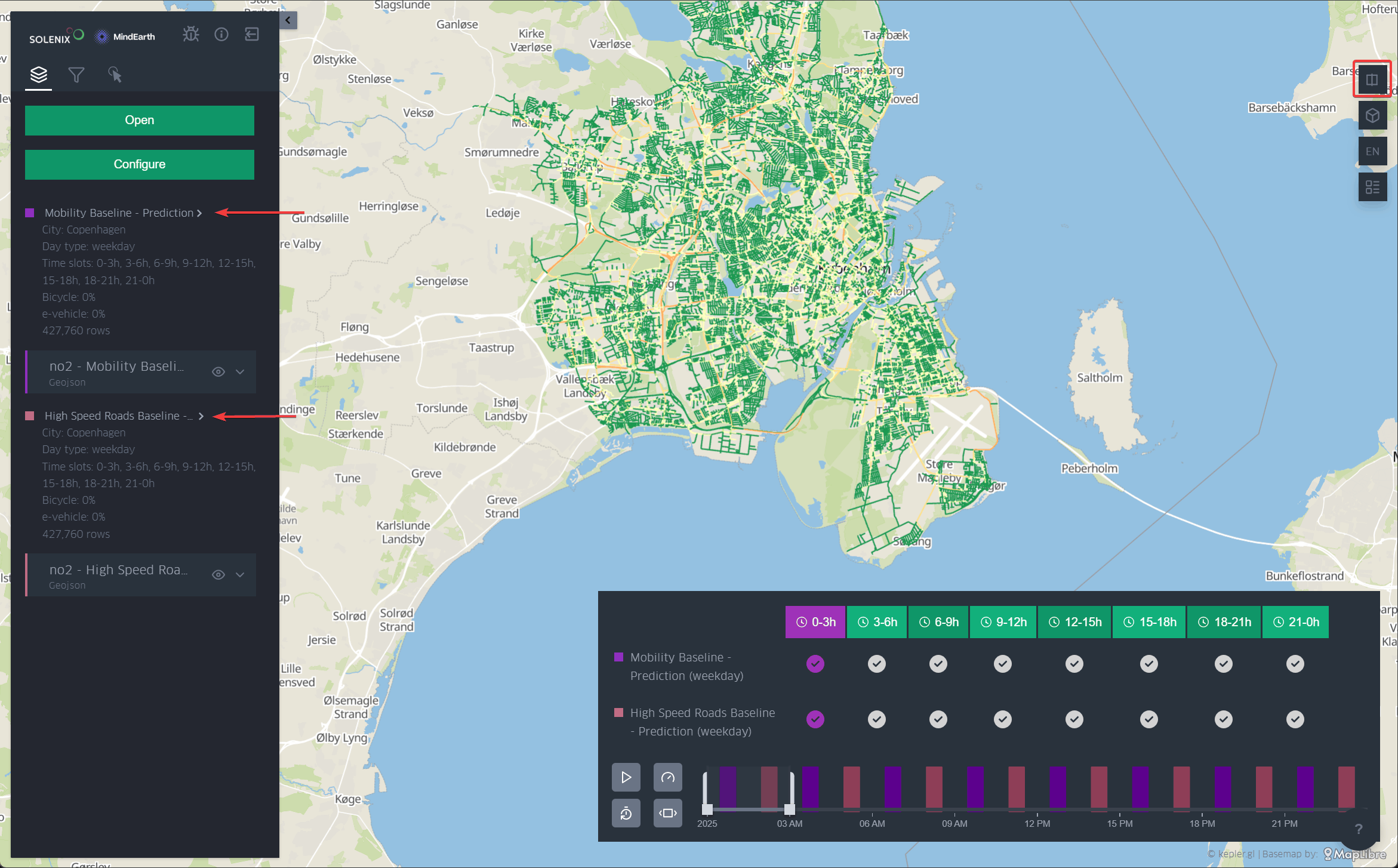Collapse side panel with arrow button
The width and height of the screenshot is (1398, 868).
(x=288, y=20)
